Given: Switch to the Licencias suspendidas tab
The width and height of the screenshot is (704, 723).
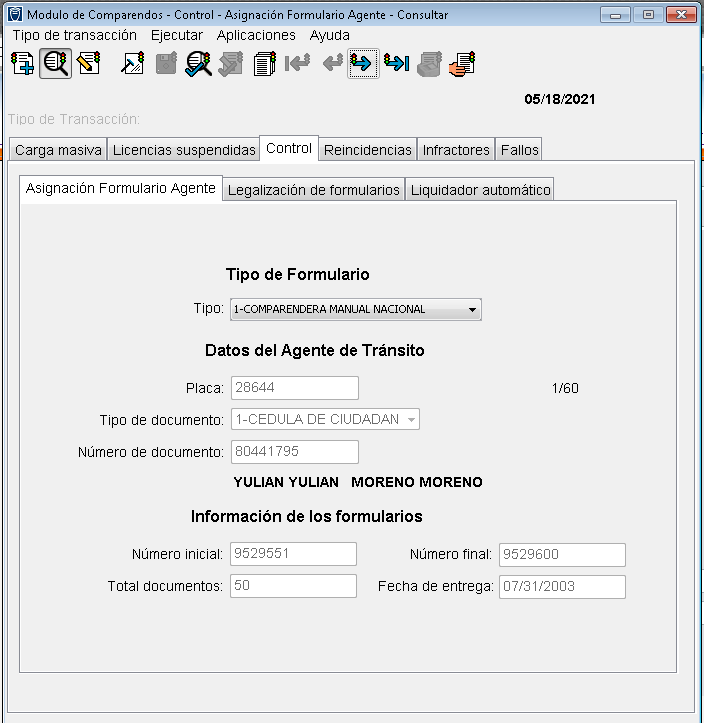Looking at the screenshot, I should tap(184, 150).
